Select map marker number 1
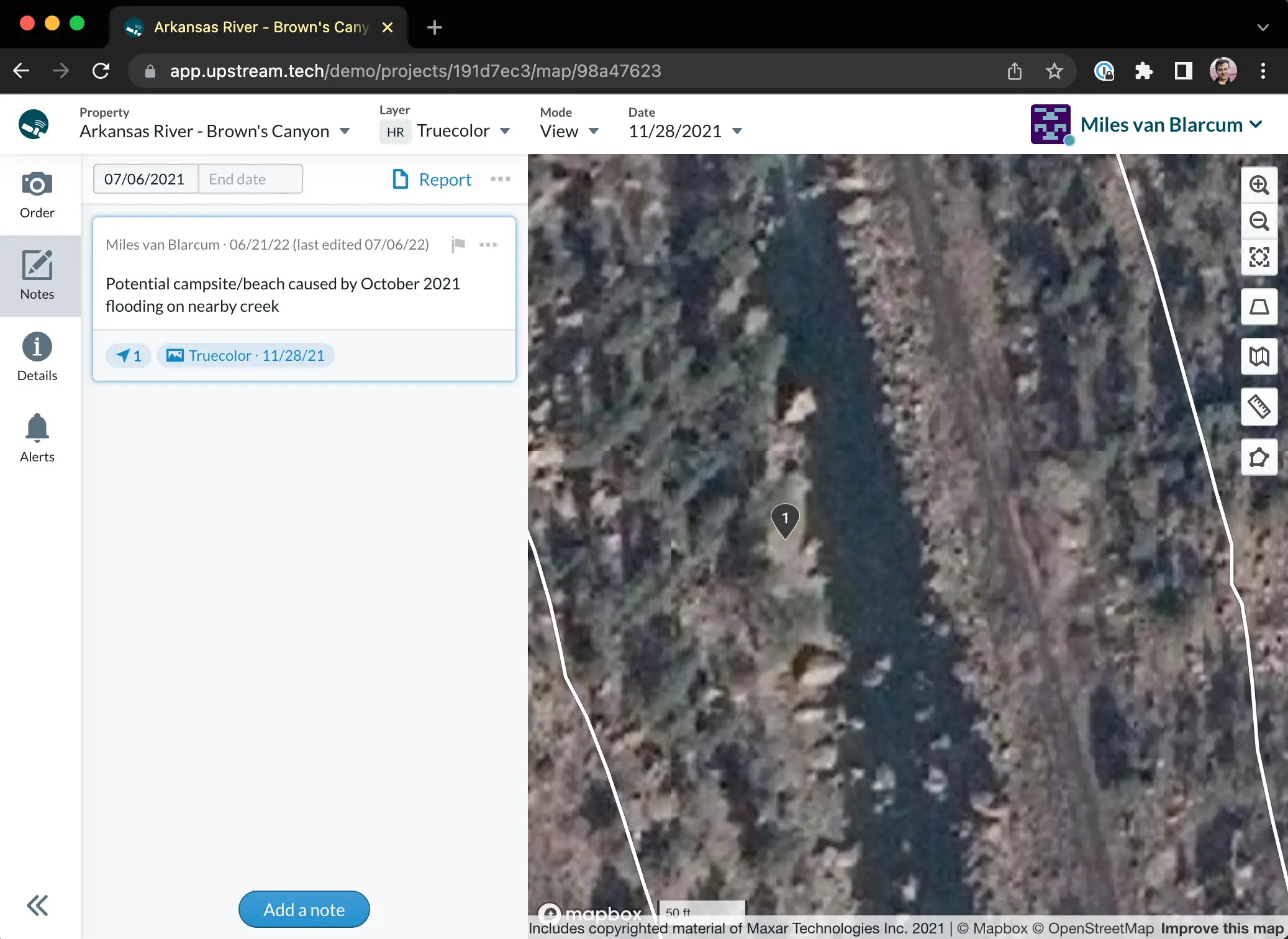The image size is (1288, 939). coord(785,520)
